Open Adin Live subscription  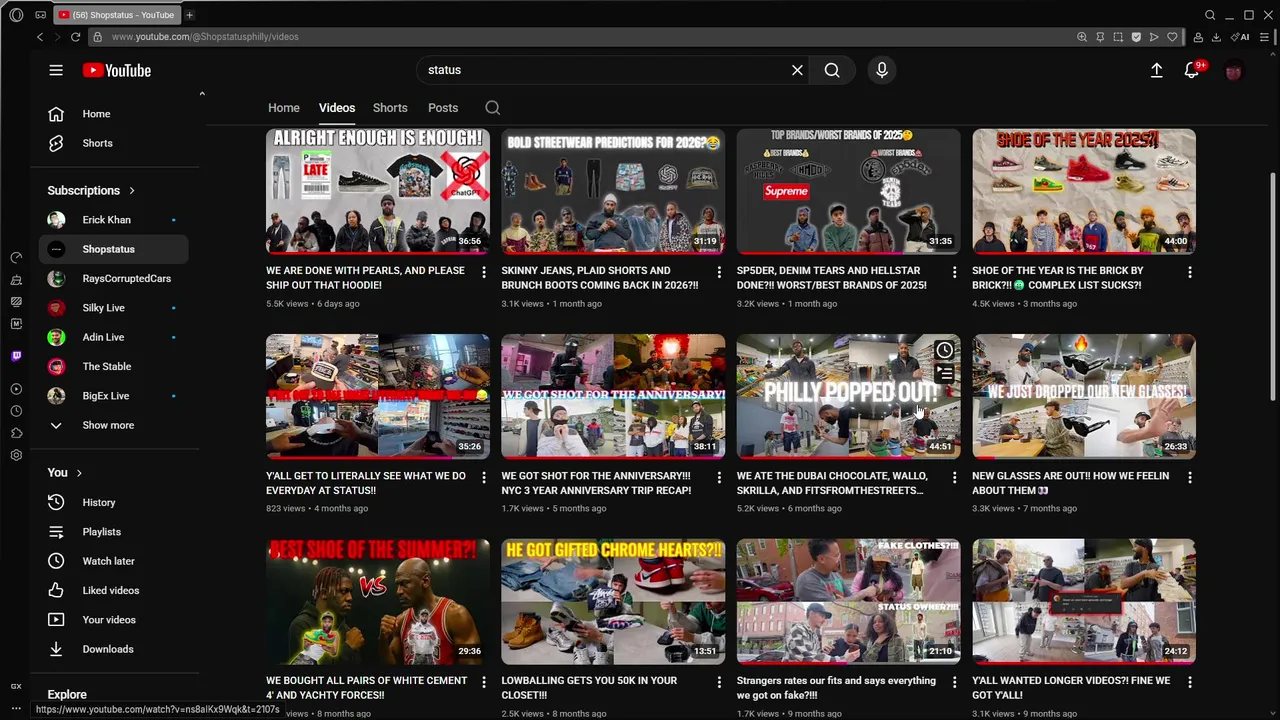point(113,337)
